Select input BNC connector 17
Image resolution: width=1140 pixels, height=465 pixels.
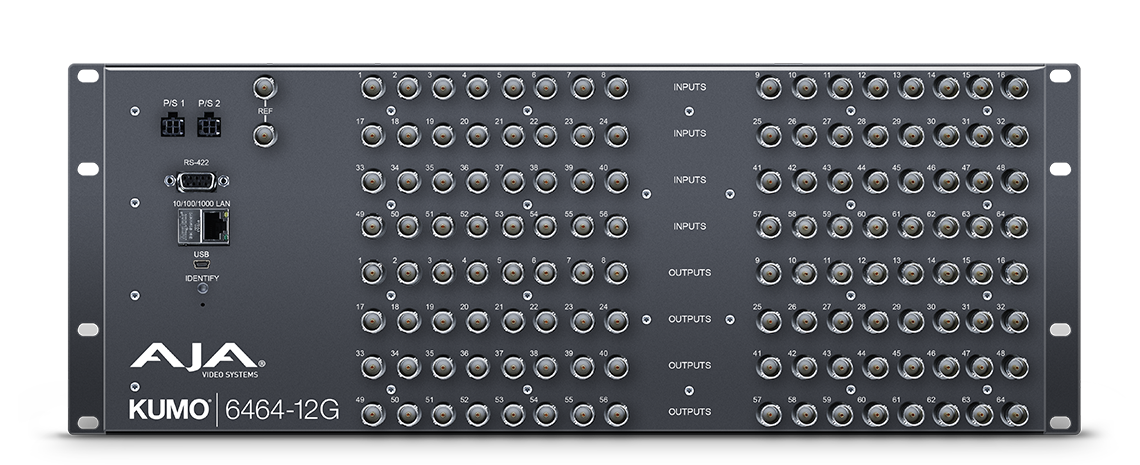(372, 135)
